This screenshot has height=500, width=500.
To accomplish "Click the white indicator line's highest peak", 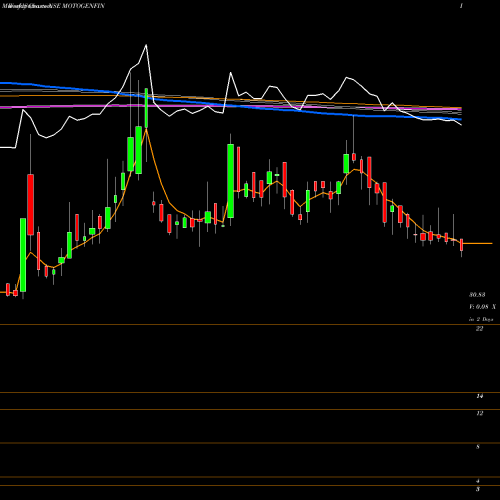I will 146,45.
